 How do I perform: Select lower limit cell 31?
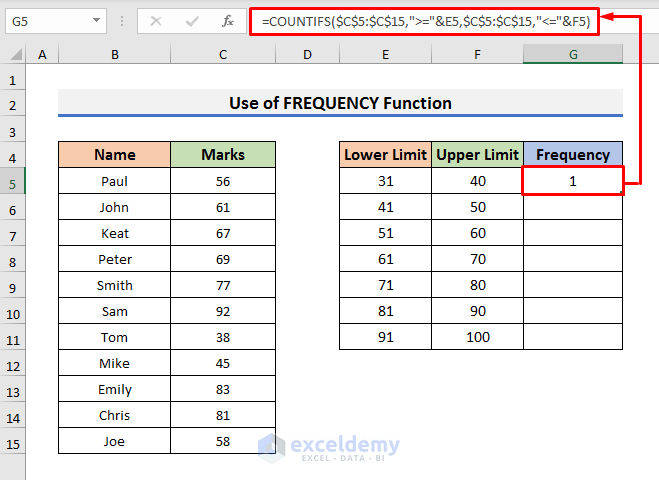pos(385,181)
